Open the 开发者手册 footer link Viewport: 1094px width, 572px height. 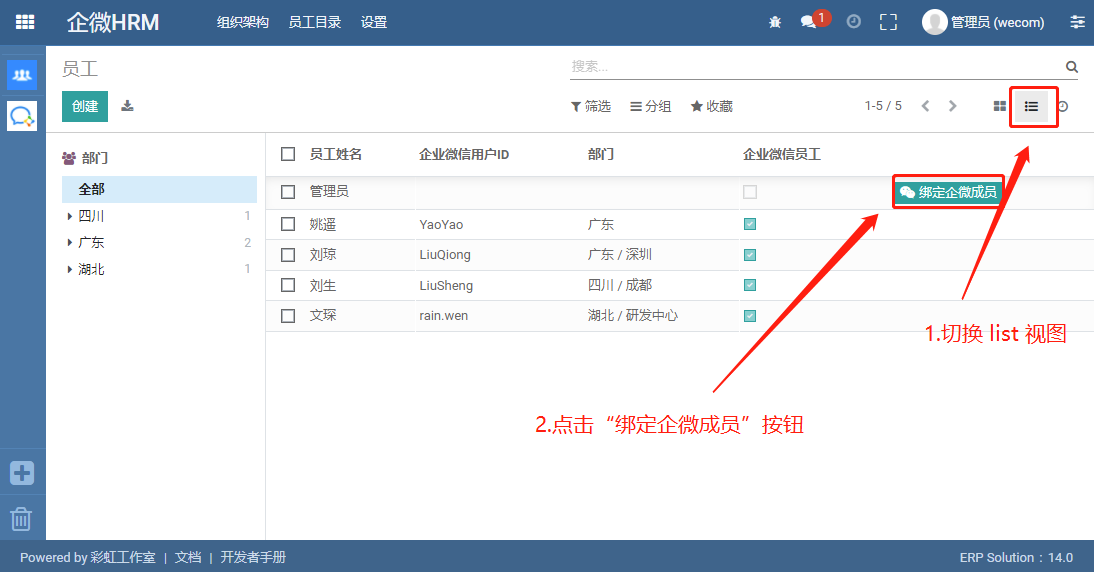point(253,557)
